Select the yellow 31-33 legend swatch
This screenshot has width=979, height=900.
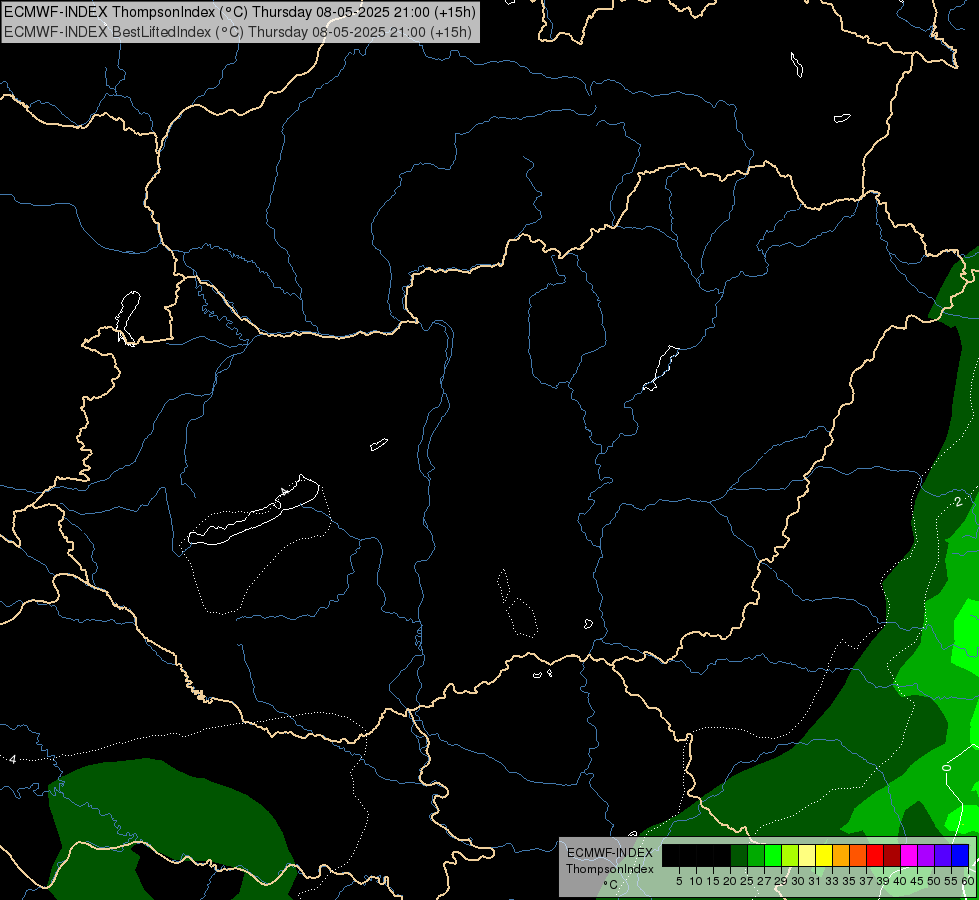tap(824, 855)
